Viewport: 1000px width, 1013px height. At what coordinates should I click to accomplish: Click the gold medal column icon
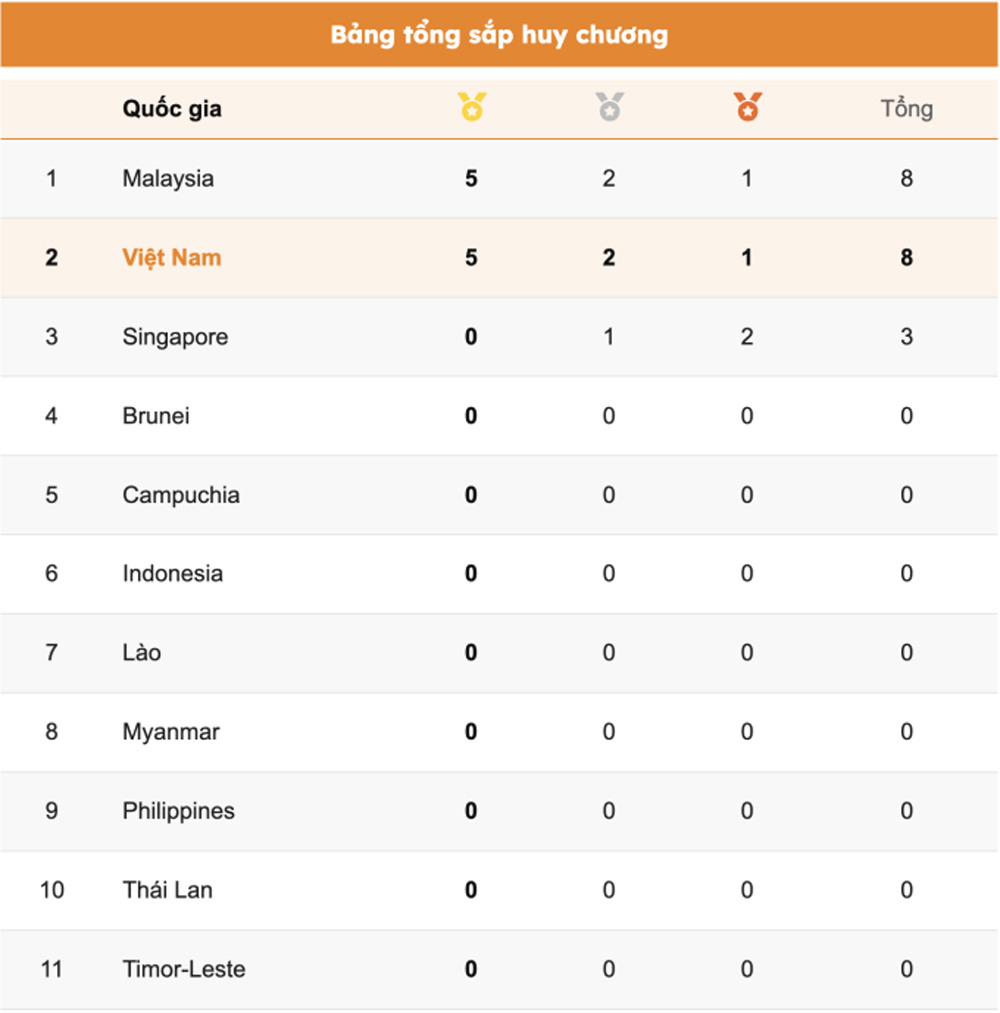click(472, 107)
